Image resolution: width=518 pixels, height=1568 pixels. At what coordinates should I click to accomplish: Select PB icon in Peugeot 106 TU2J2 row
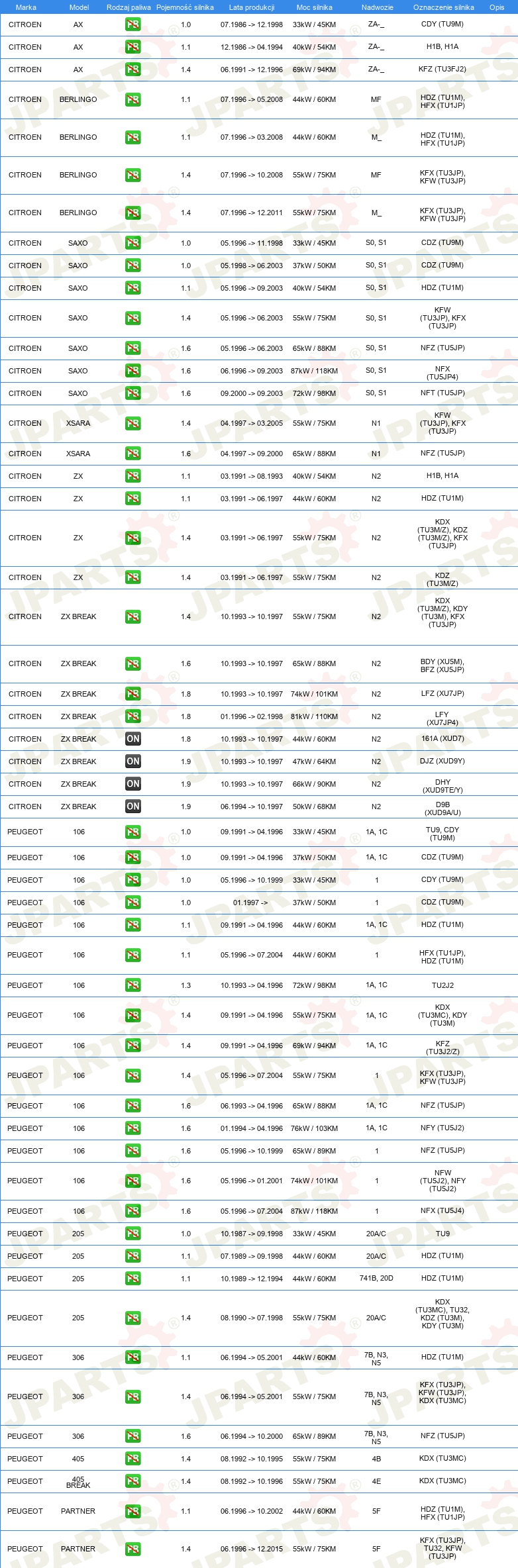click(133, 985)
